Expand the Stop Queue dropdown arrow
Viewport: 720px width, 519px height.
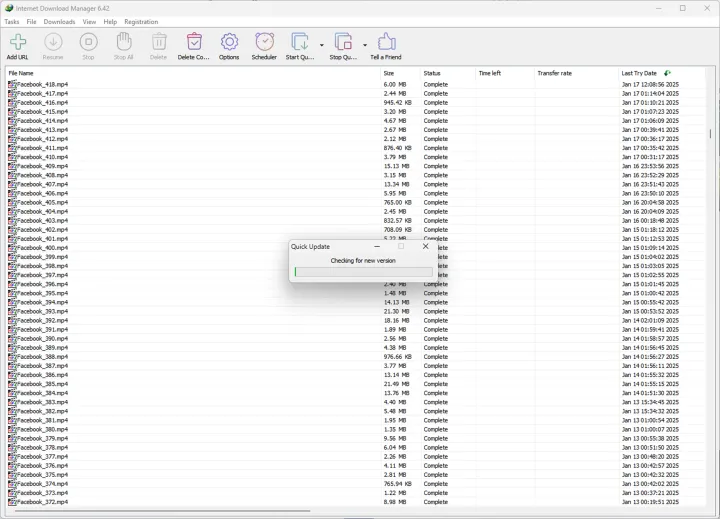[364, 45]
